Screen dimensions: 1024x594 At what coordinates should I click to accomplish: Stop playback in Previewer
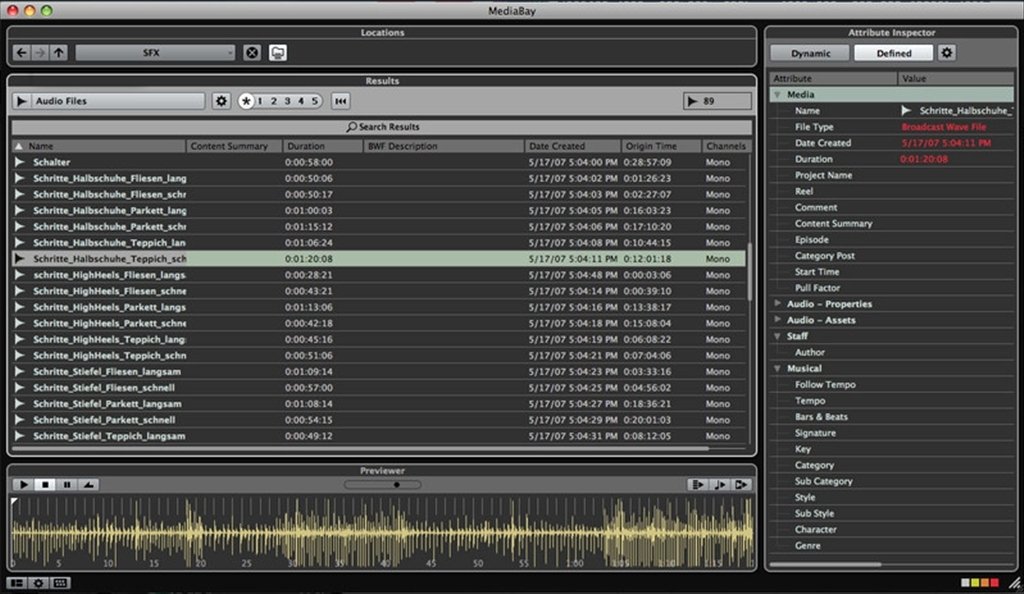[x=45, y=484]
